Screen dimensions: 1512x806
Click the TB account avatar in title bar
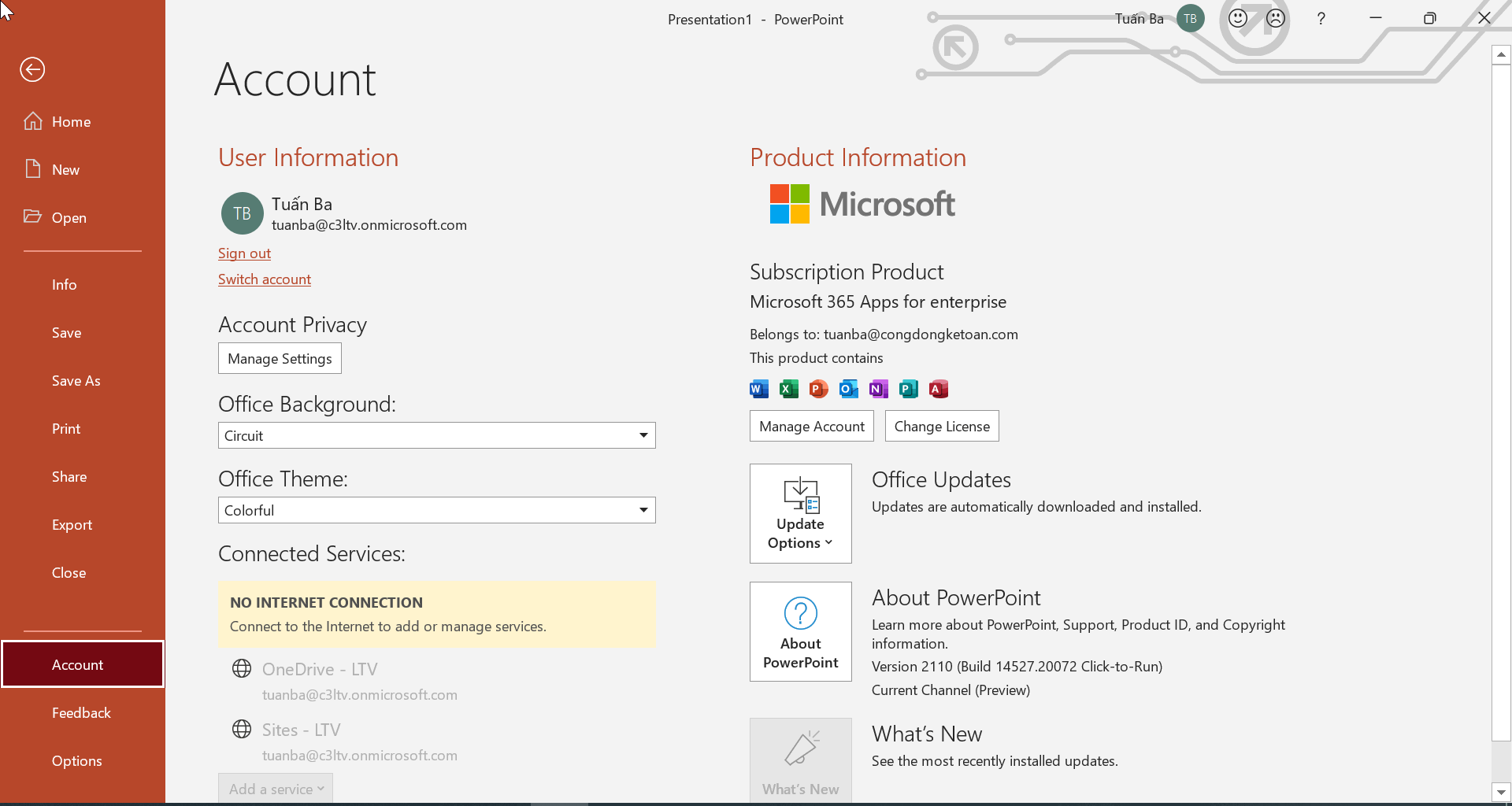coord(1190,18)
